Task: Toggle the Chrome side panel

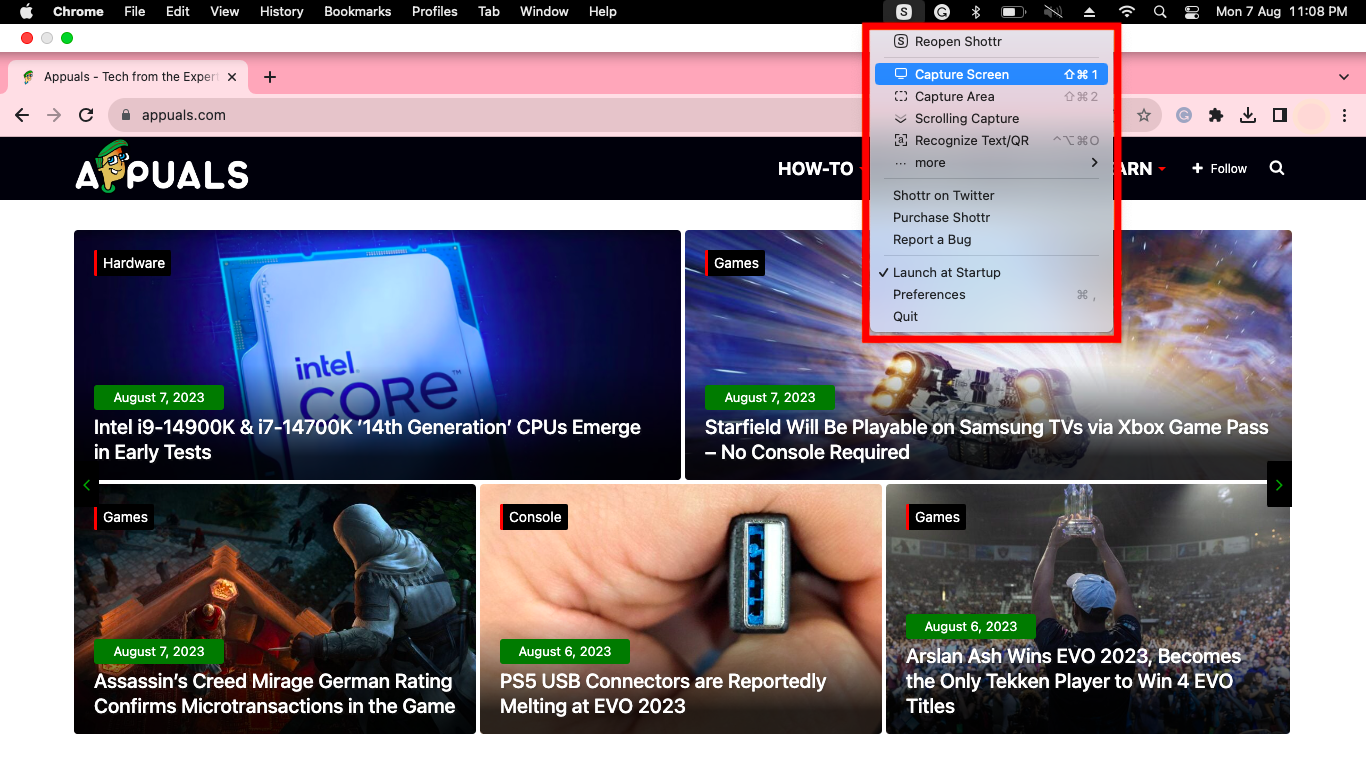Action: click(1280, 115)
